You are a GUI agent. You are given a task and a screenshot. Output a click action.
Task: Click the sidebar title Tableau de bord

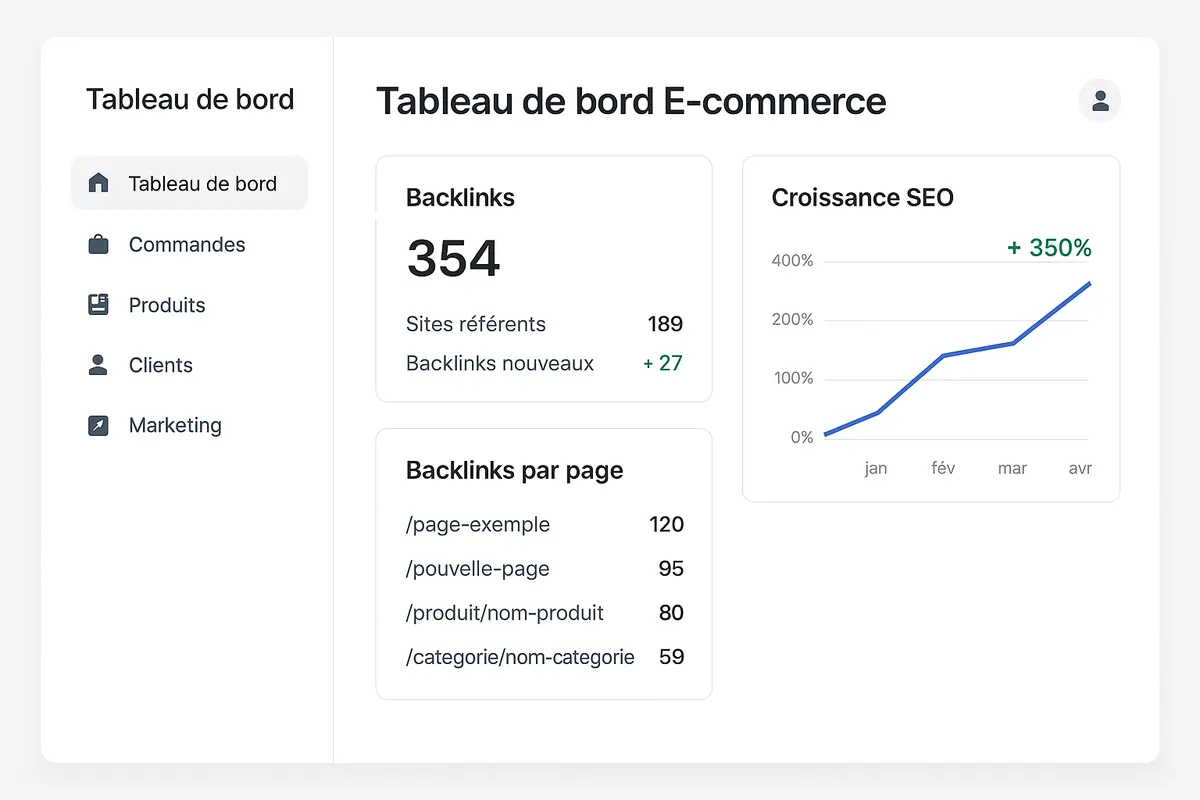[190, 99]
